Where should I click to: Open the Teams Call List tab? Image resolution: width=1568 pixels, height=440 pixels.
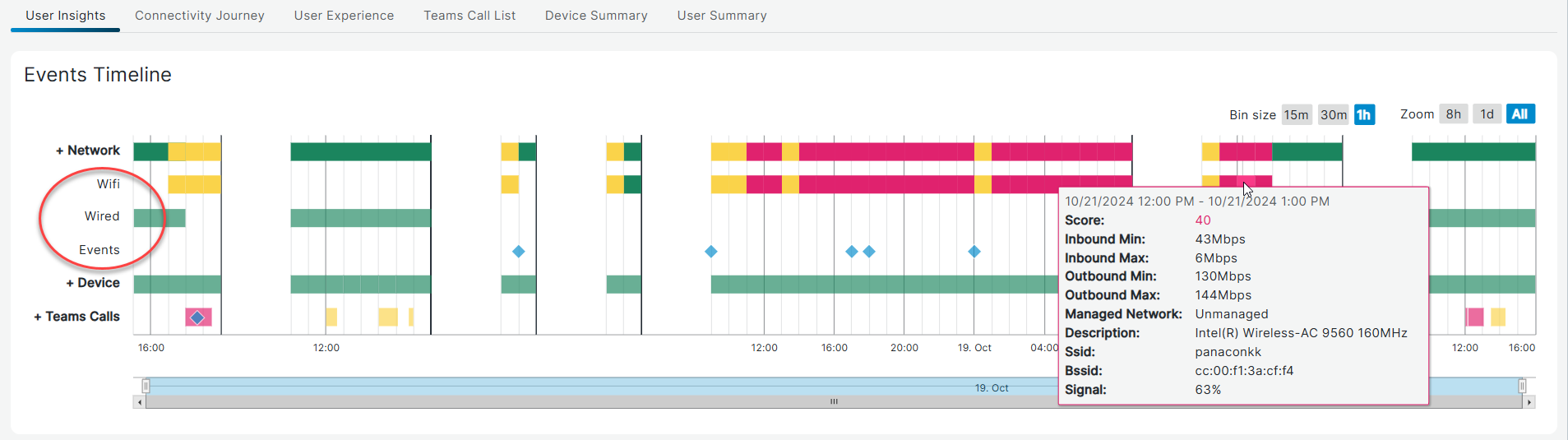(469, 16)
